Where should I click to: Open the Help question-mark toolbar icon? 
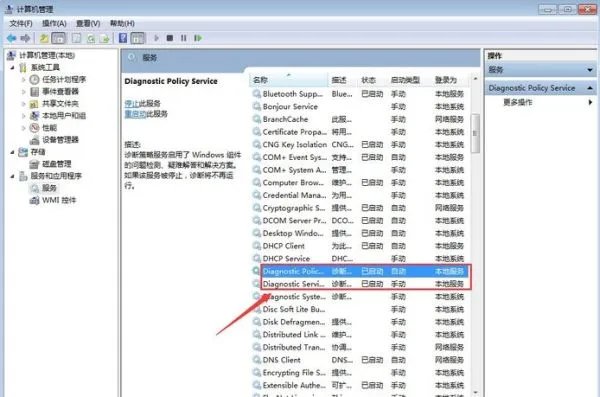click(x=123, y=38)
